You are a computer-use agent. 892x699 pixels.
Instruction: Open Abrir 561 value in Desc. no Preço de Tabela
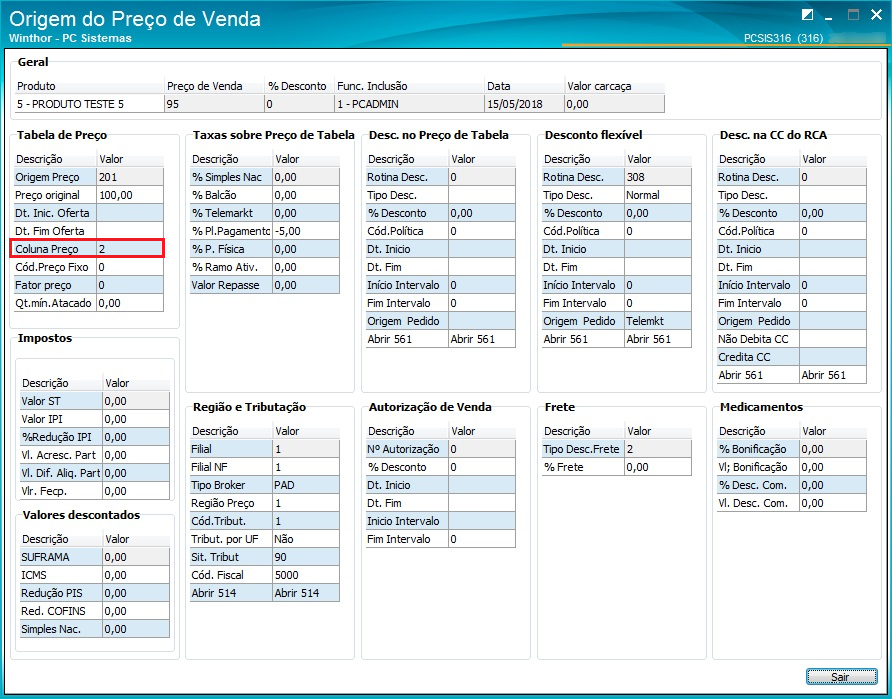482,339
